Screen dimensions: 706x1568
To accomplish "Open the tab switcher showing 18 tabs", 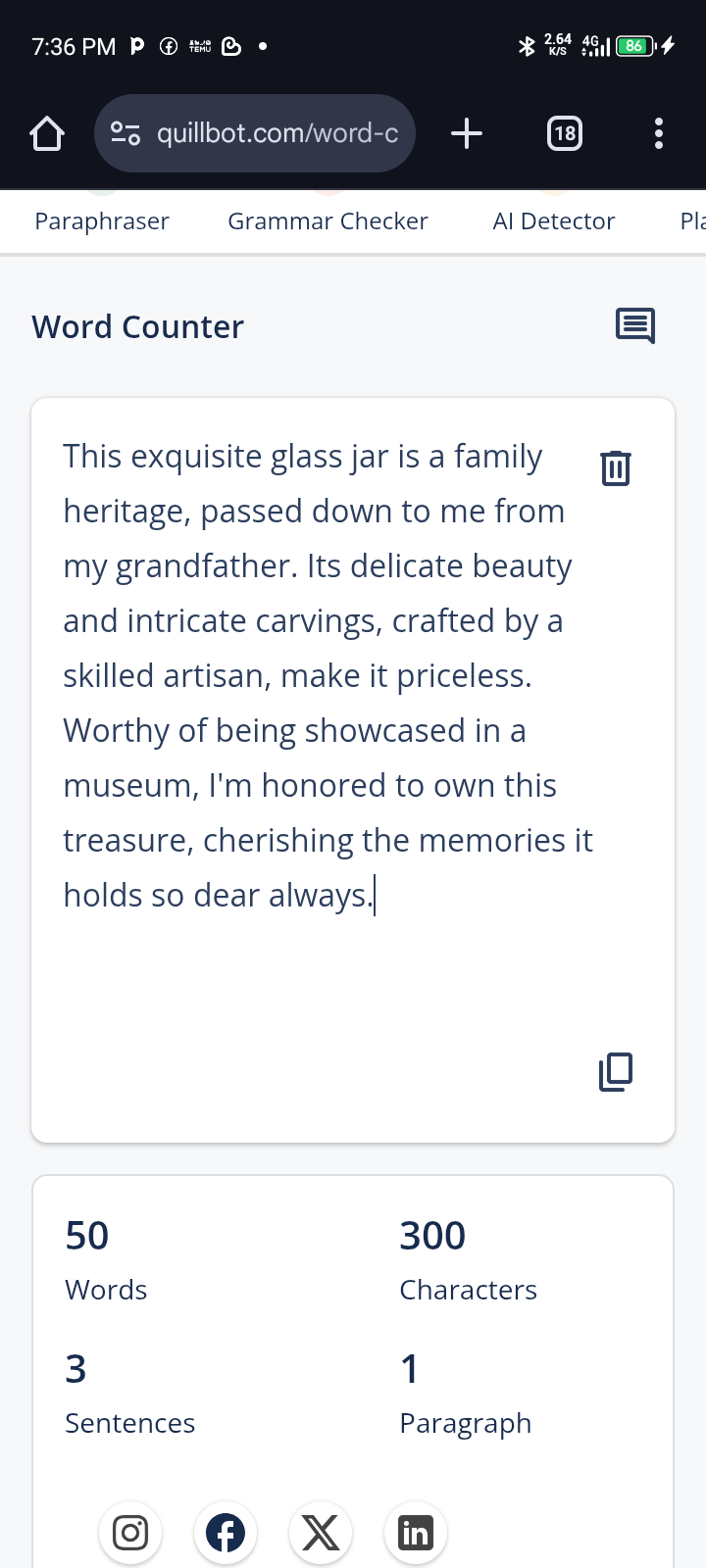I will pyautogui.click(x=564, y=133).
